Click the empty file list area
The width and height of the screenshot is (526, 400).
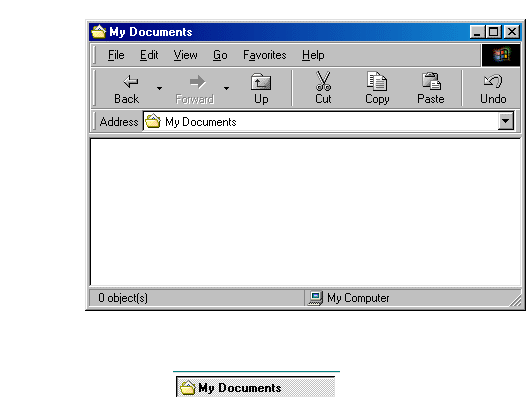305,212
